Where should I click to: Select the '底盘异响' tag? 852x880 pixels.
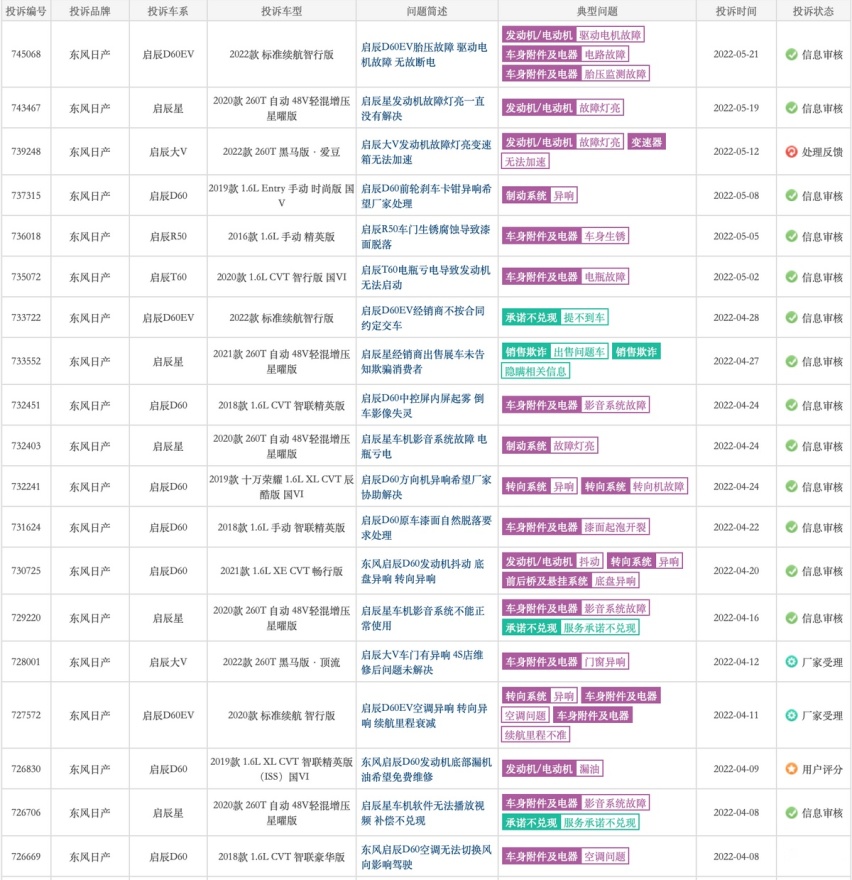coord(615,580)
